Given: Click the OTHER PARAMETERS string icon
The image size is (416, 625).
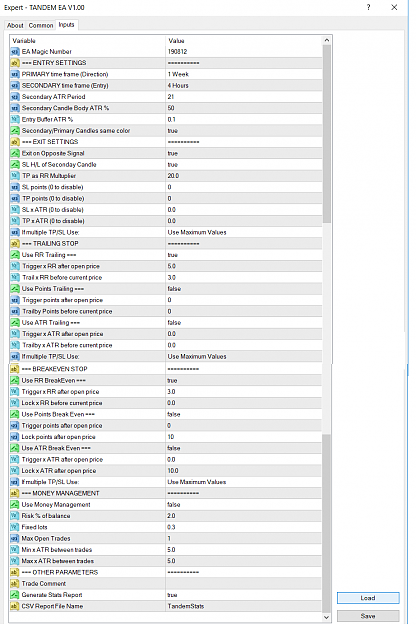Looking at the screenshot, I should coord(14,572).
